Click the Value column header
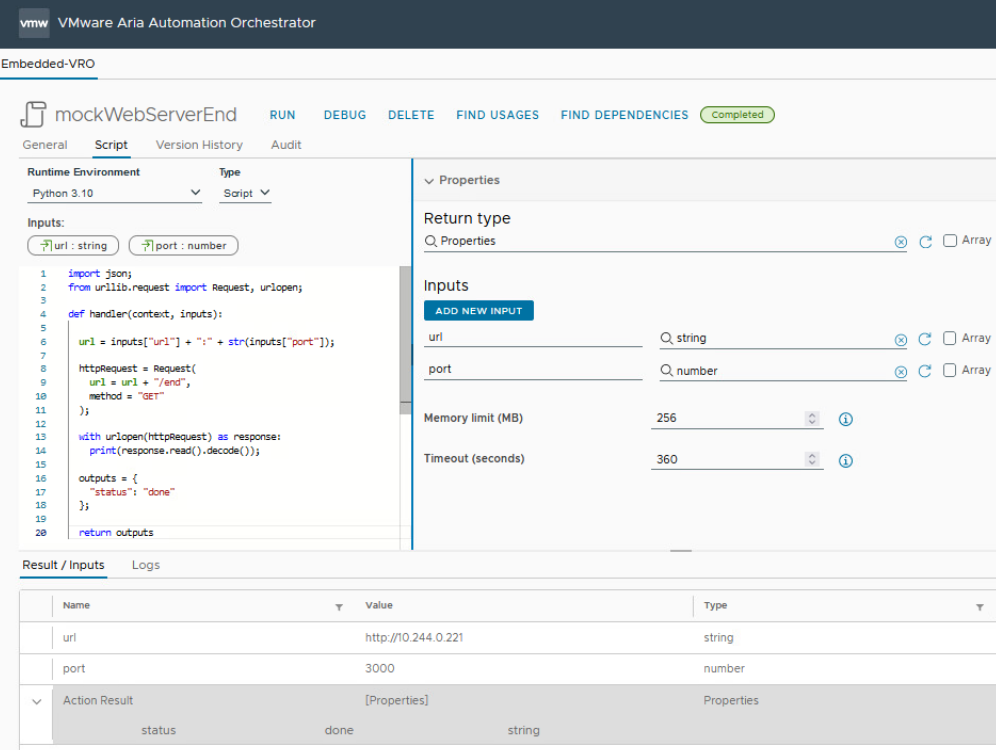 tap(379, 605)
